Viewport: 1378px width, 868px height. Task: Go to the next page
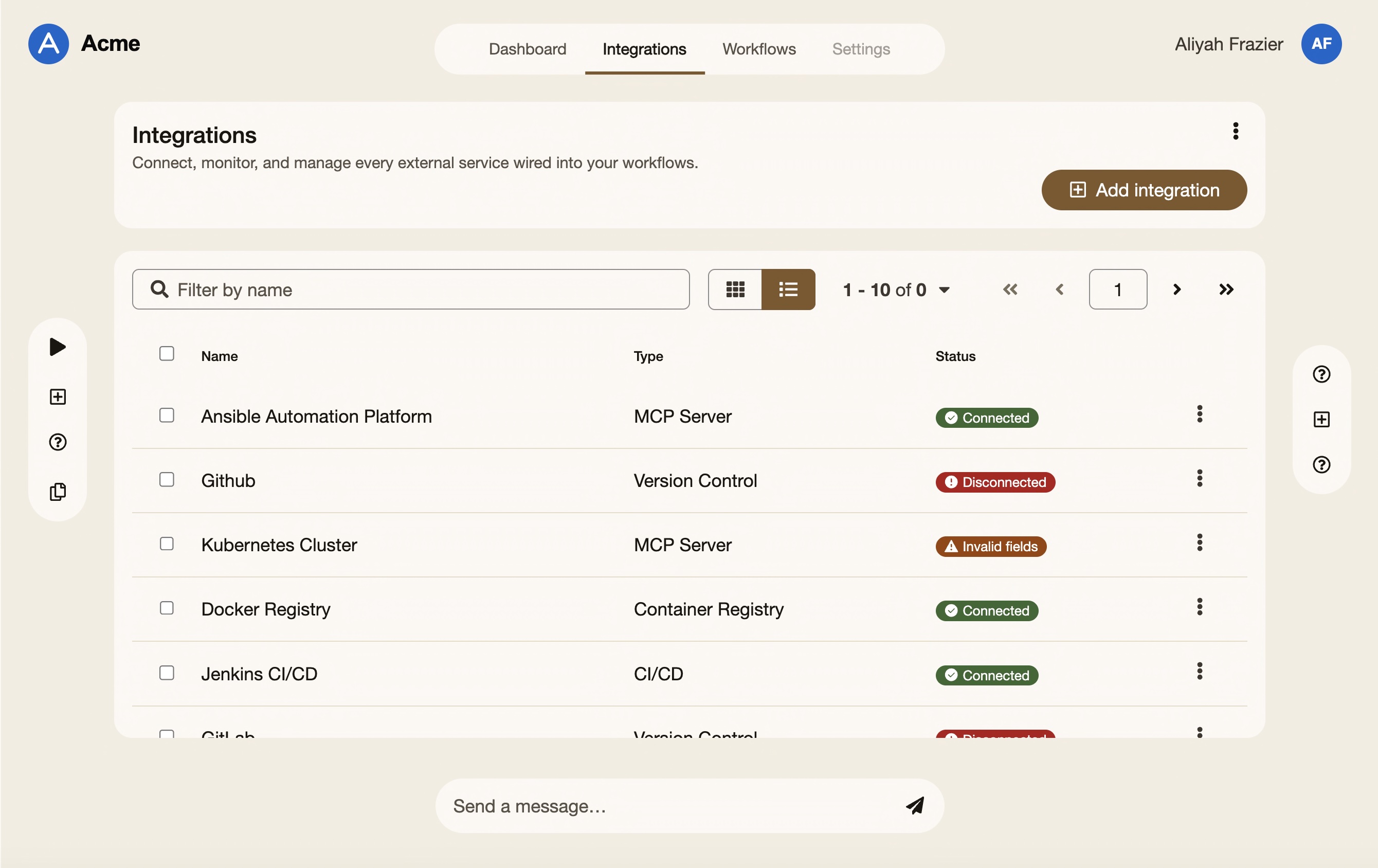coord(1176,290)
